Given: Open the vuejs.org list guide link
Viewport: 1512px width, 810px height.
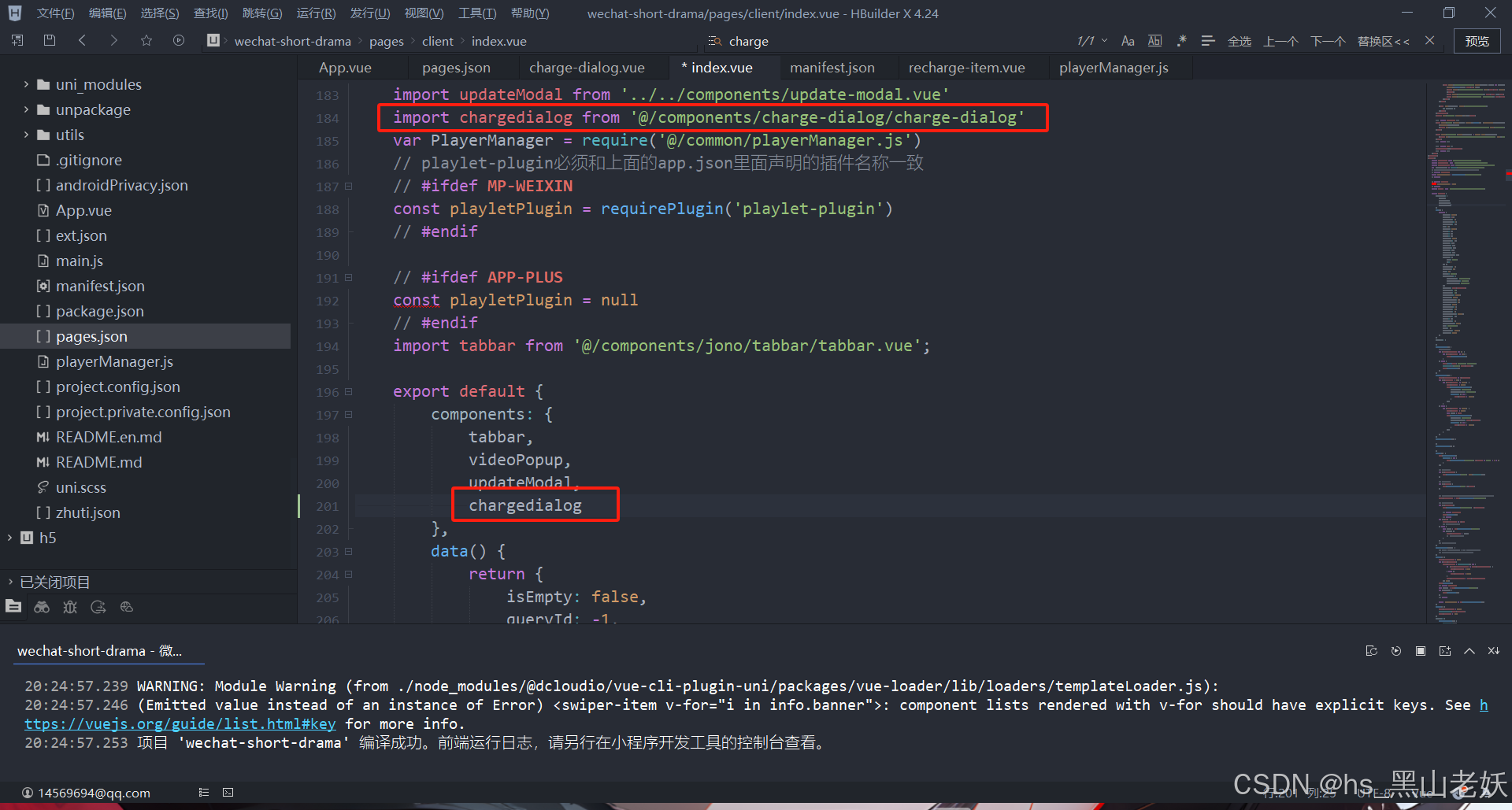Looking at the screenshot, I should (x=180, y=723).
